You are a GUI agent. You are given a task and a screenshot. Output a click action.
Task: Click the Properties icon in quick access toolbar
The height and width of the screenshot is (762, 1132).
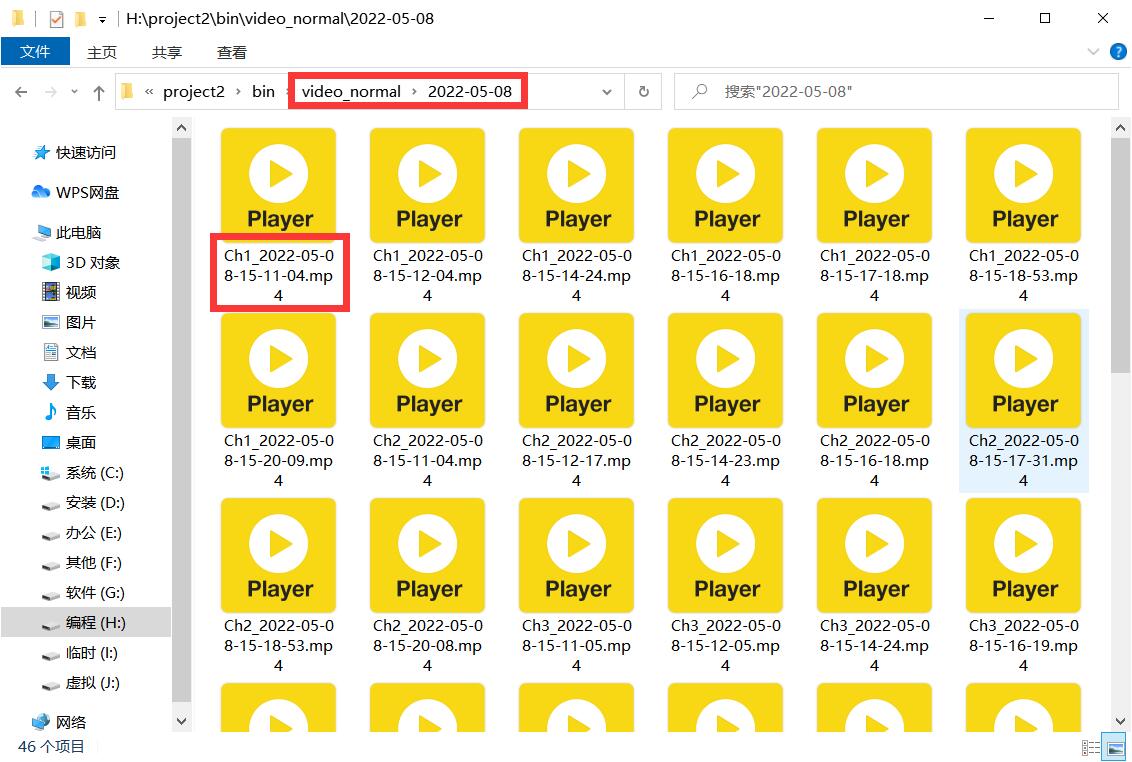pos(55,18)
